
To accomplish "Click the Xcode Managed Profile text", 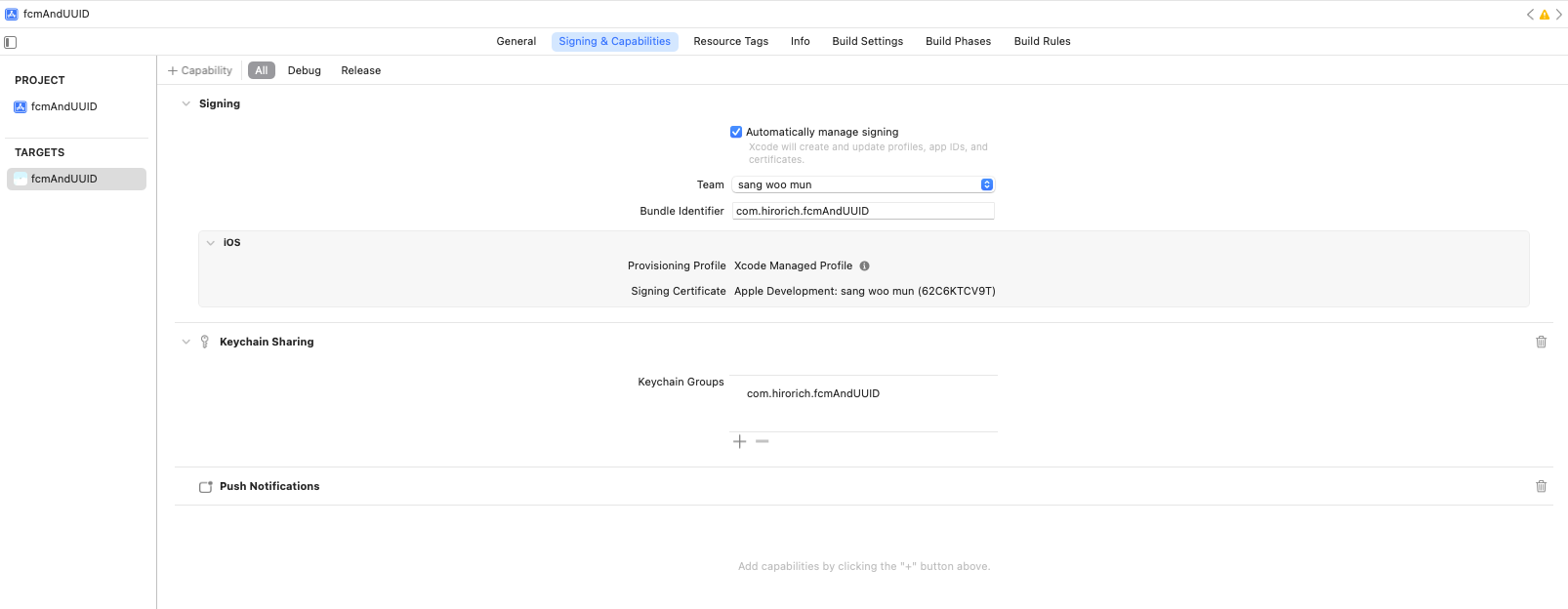I will (x=794, y=265).
